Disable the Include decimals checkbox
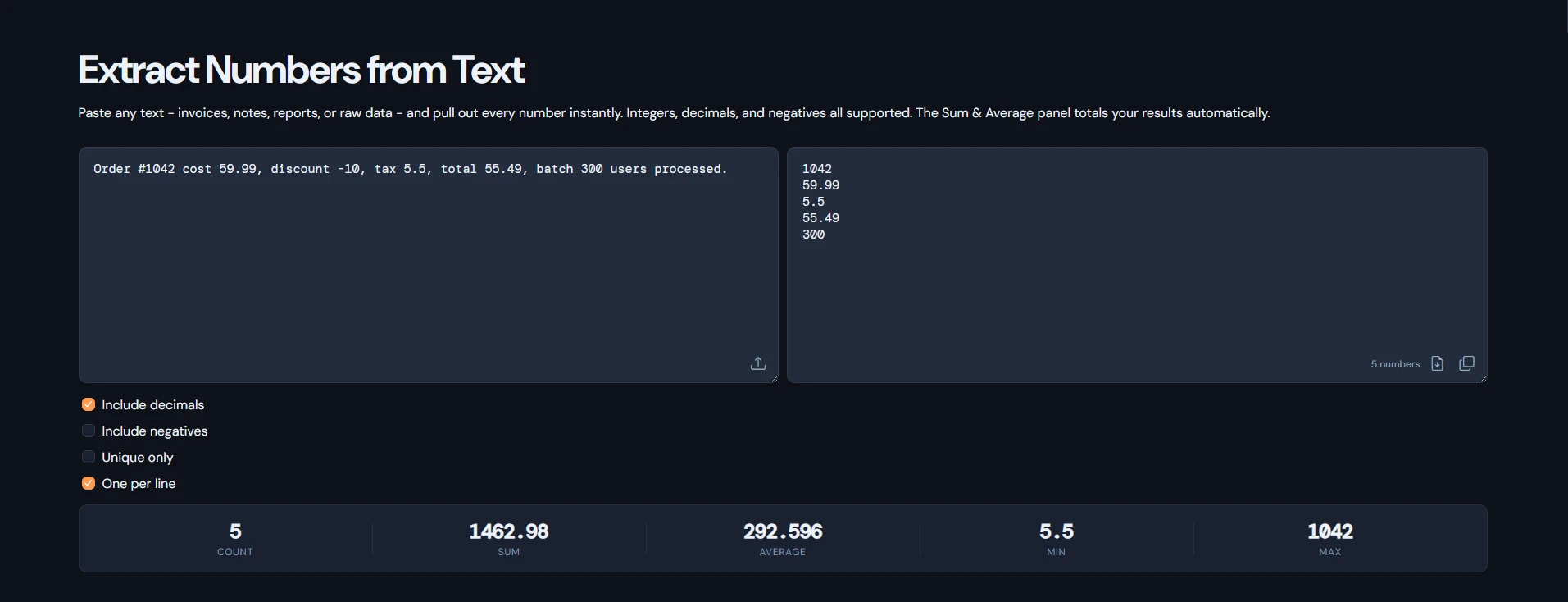The height and width of the screenshot is (602, 1568). coord(89,404)
